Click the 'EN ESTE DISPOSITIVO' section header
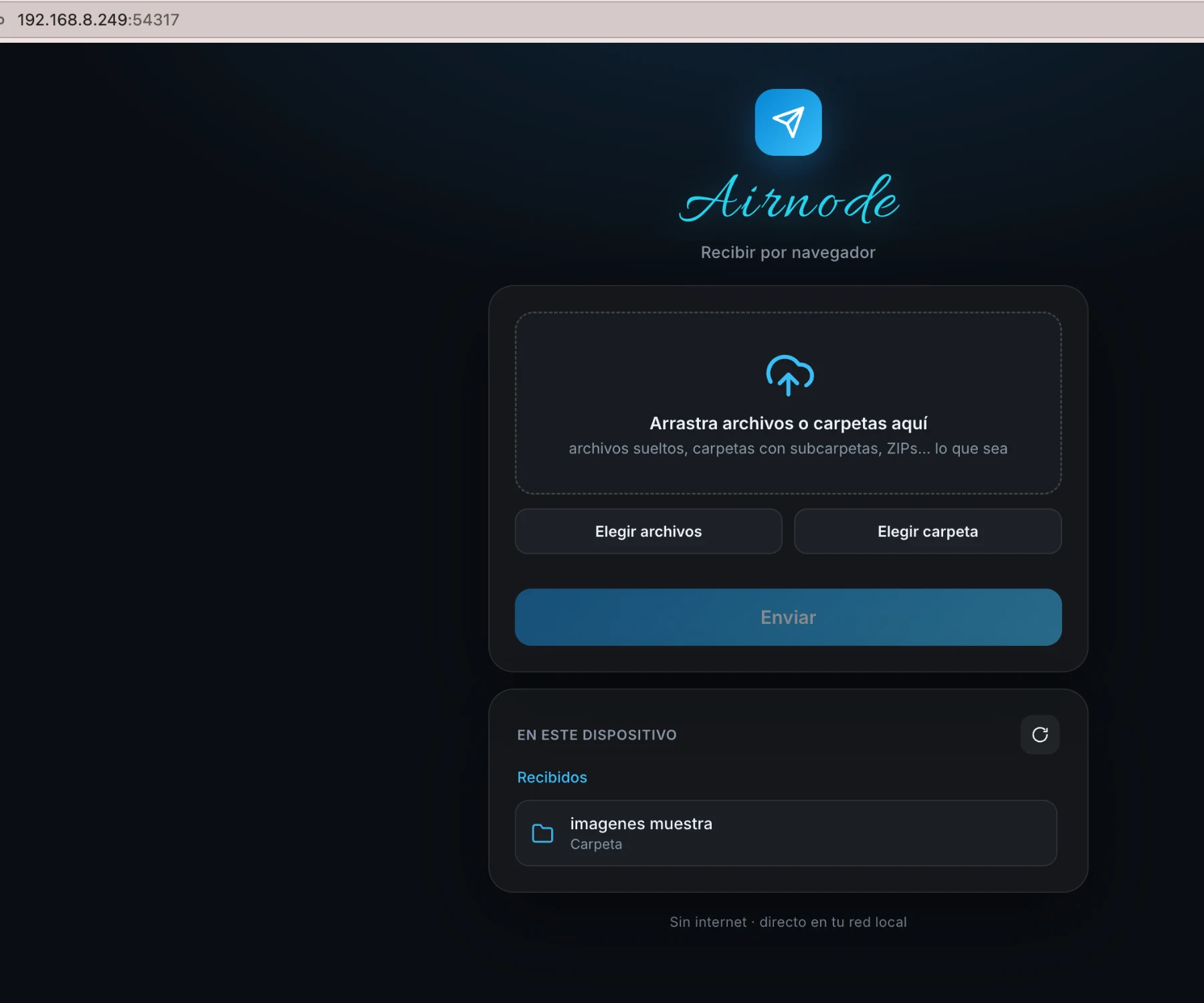The height and width of the screenshot is (1003, 1204). point(597,735)
